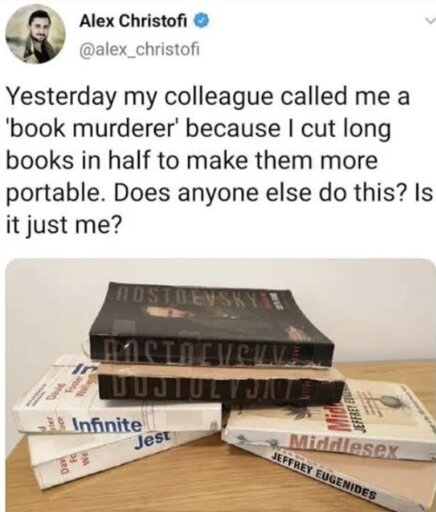
Task: Open Alex Christofi's profile picture
Action: click(x=36, y=34)
